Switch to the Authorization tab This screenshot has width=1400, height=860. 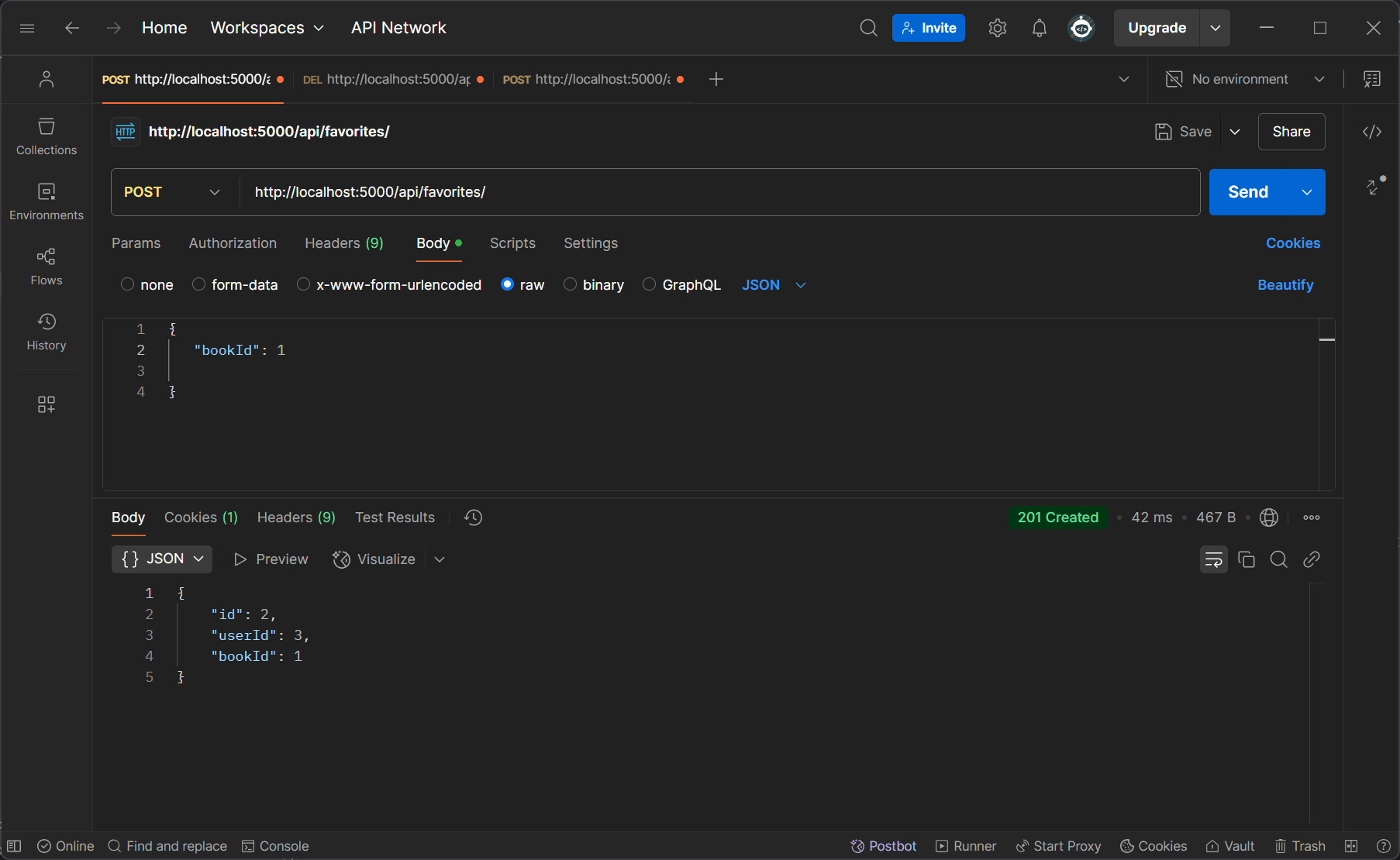point(233,243)
